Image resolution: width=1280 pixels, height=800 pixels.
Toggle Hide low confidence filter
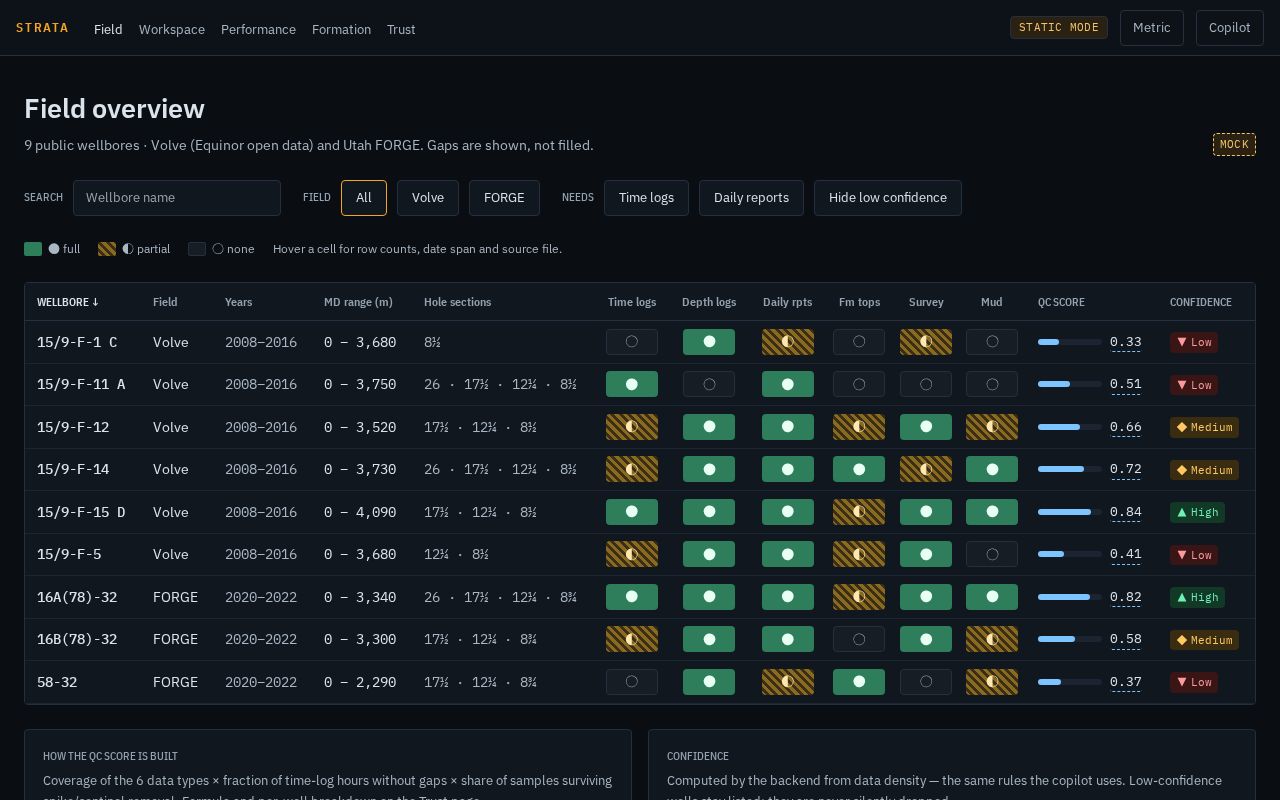pyautogui.click(x=888, y=198)
